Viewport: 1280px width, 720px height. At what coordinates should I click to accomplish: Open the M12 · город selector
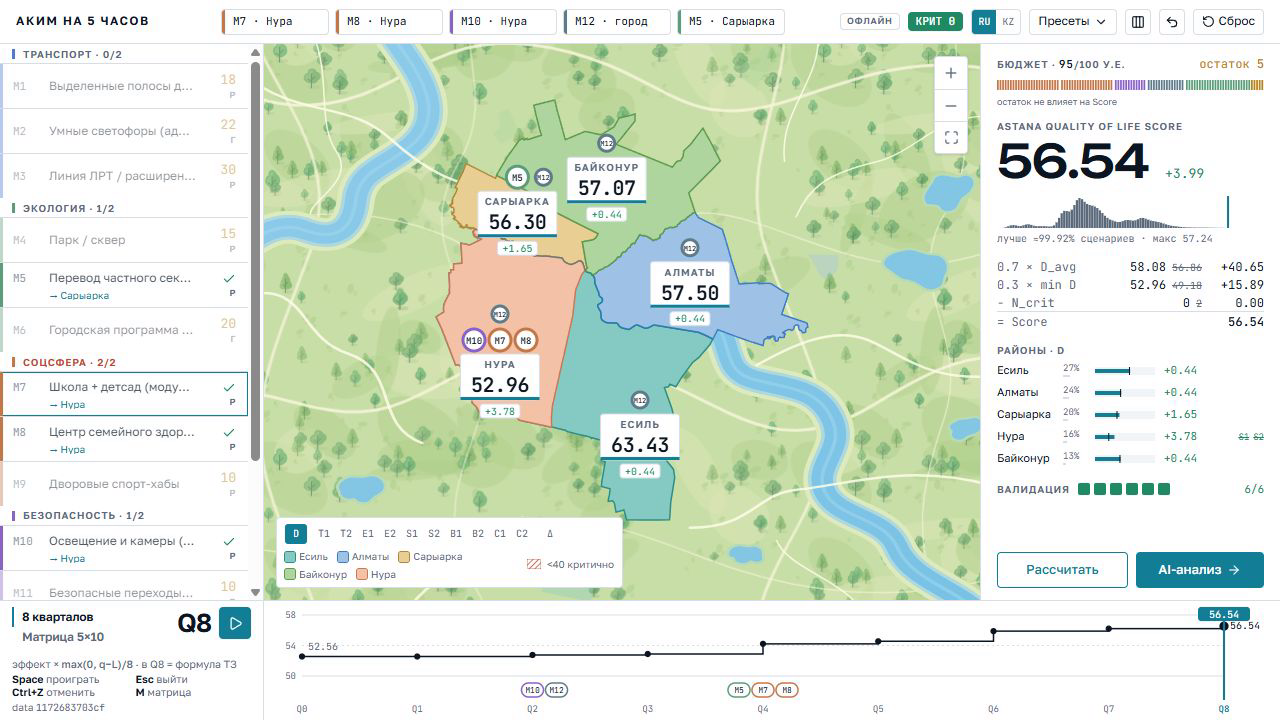[x=617, y=21]
